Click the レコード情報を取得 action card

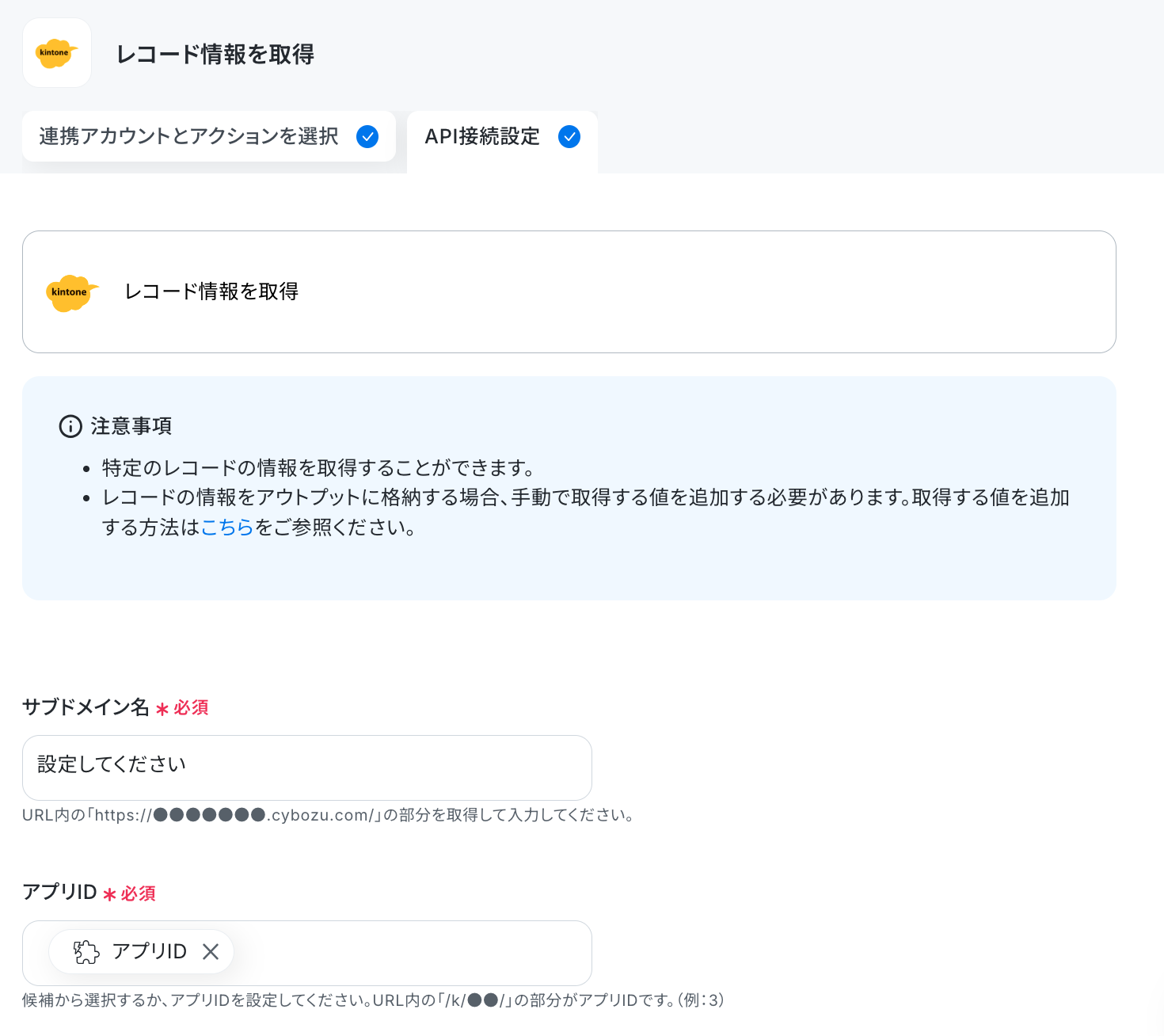(x=569, y=291)
